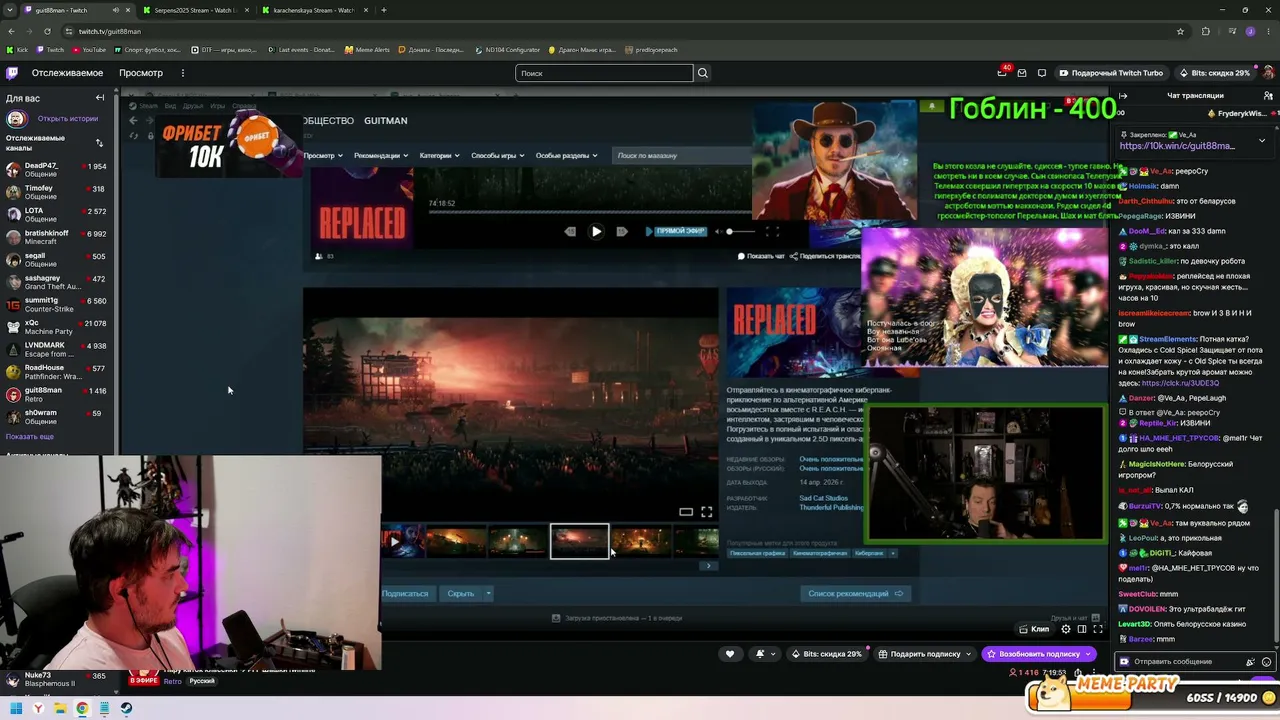
Task: Collapse the Для вас sidebar
Action: pyautogui.click(x=100, y=98)
